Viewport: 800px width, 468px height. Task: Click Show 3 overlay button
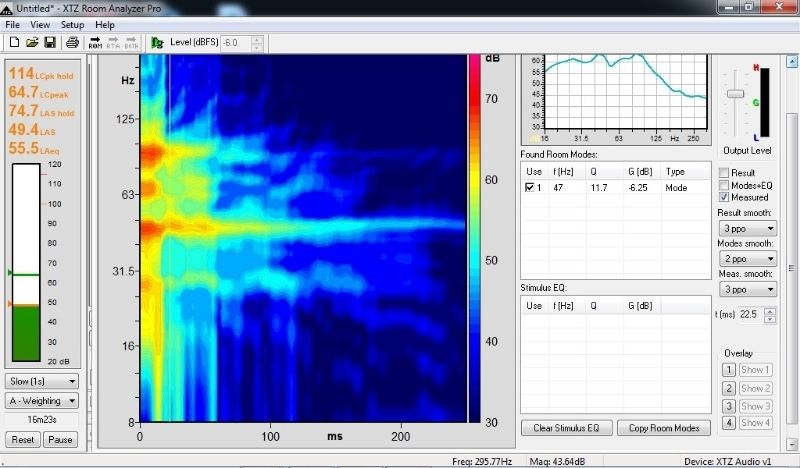[x=755, y=406]
